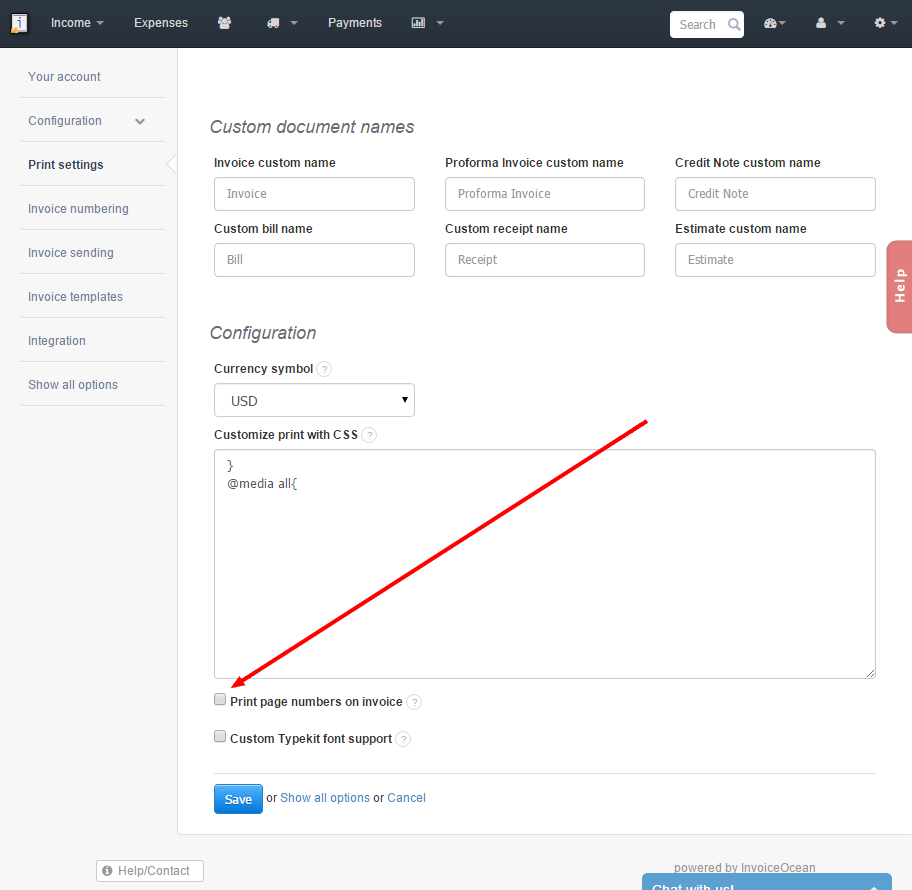Click the info icon in Help/Contact

click(107, 871)
